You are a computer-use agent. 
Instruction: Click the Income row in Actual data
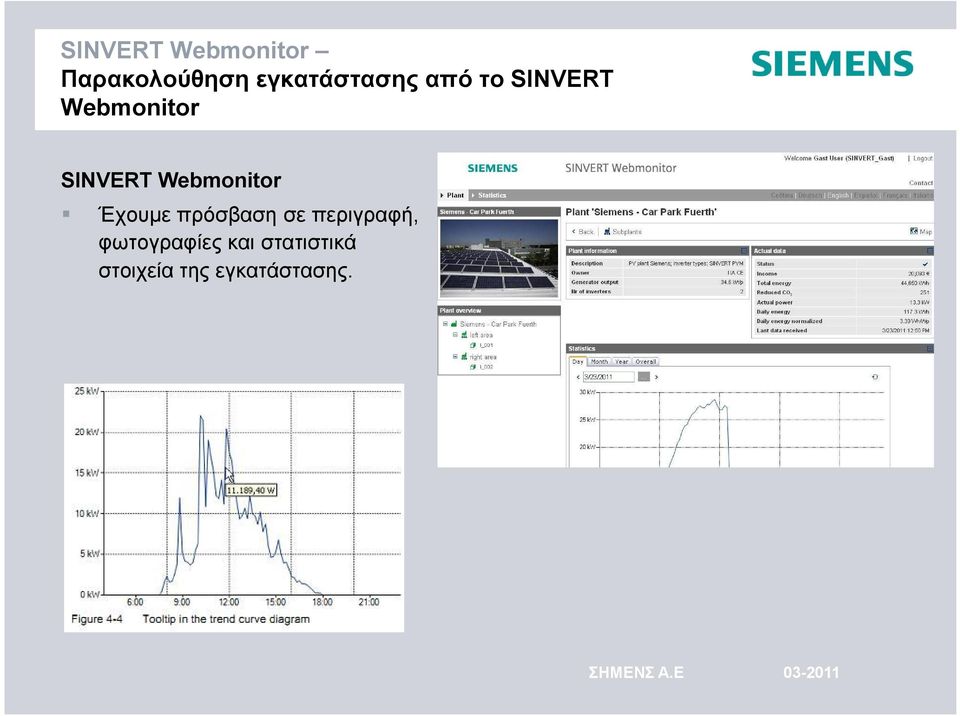(842, 274)
